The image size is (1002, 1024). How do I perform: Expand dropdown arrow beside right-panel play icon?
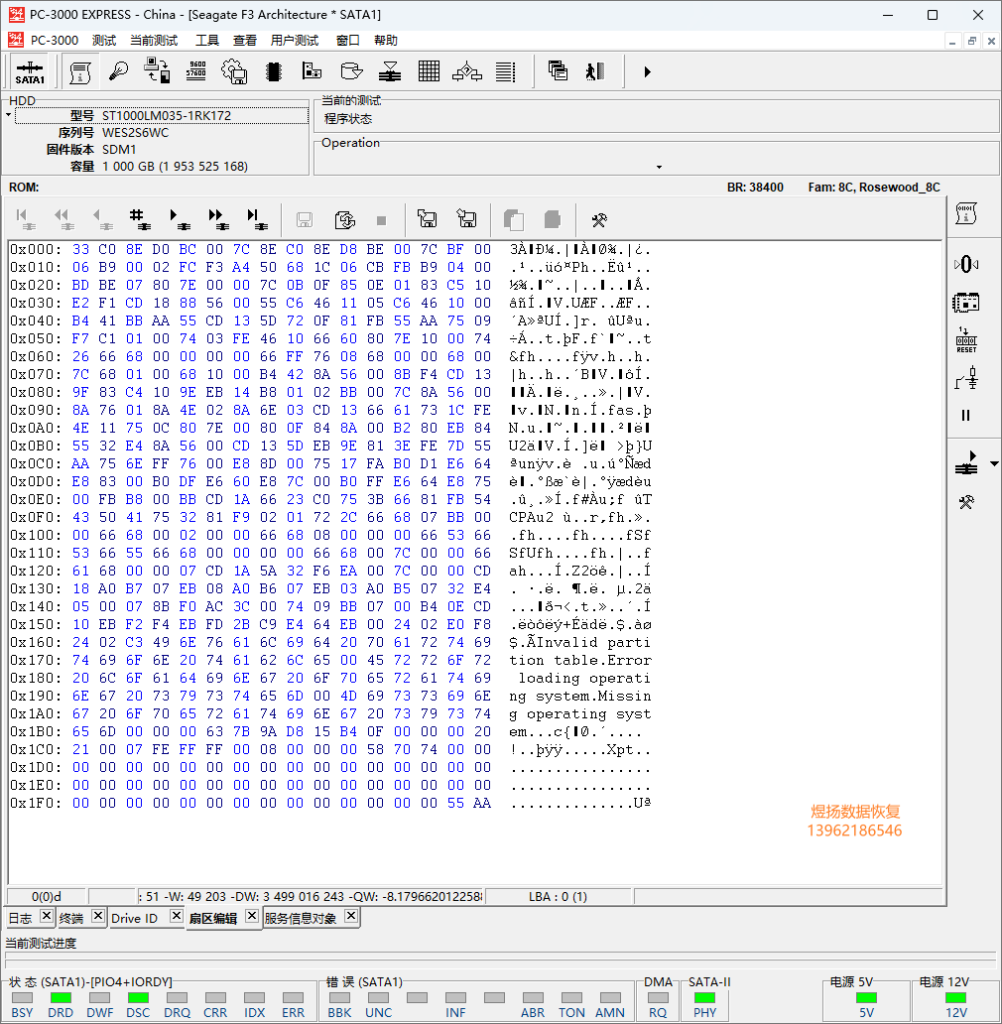(994, 464)
